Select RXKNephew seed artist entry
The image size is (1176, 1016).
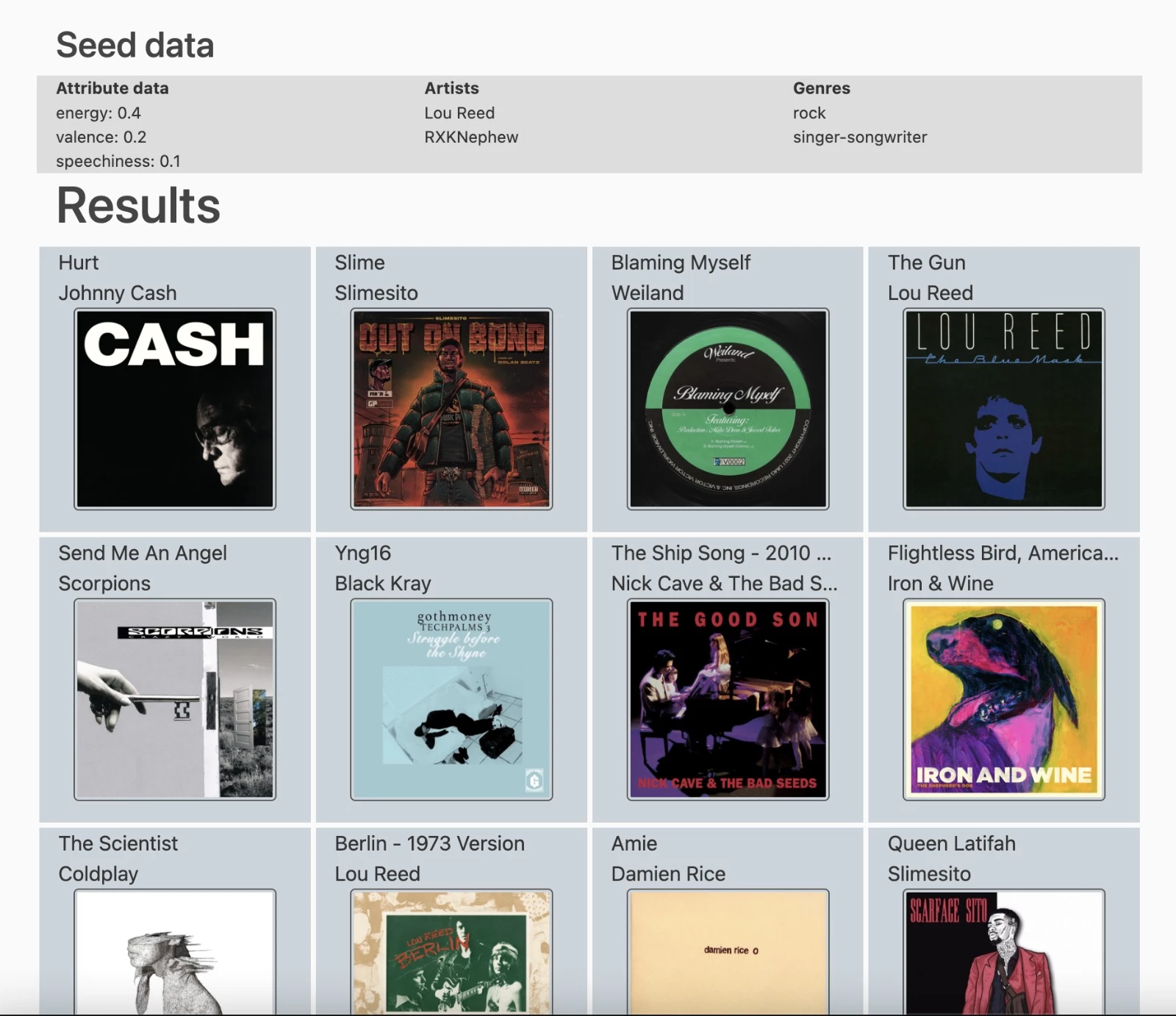pyautogui.click(x=471, y=137)
